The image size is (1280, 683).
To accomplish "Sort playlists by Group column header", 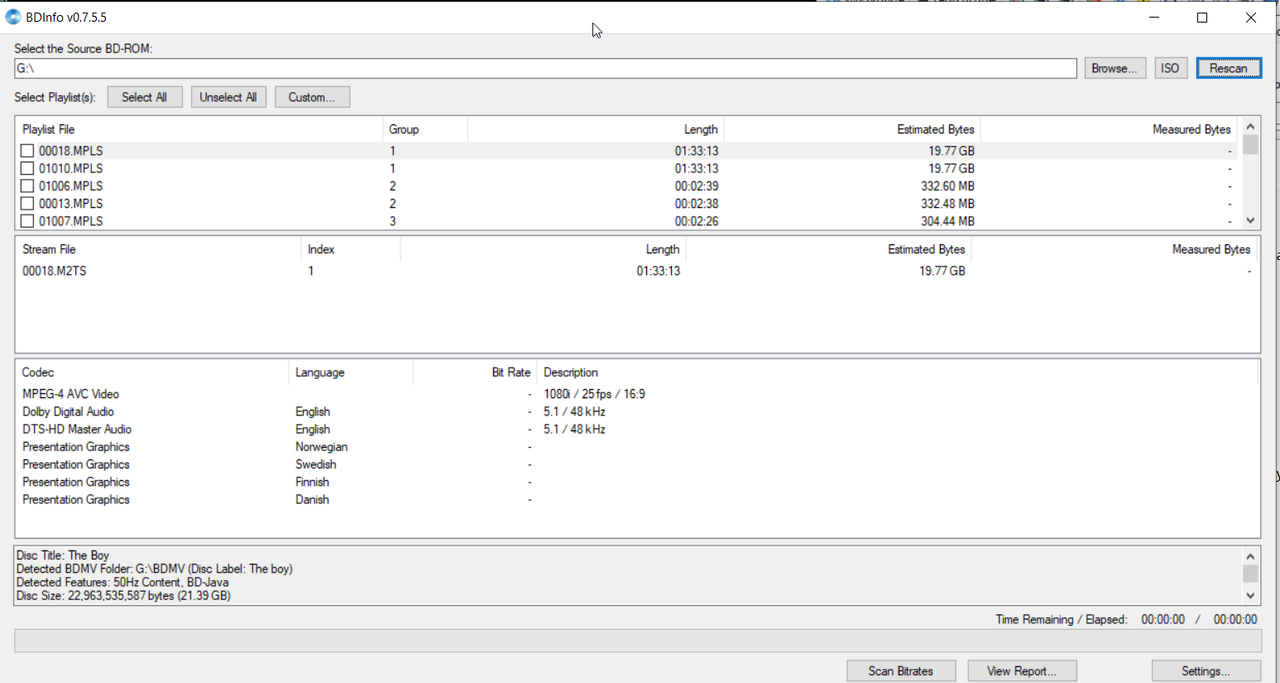I will 425,129.
